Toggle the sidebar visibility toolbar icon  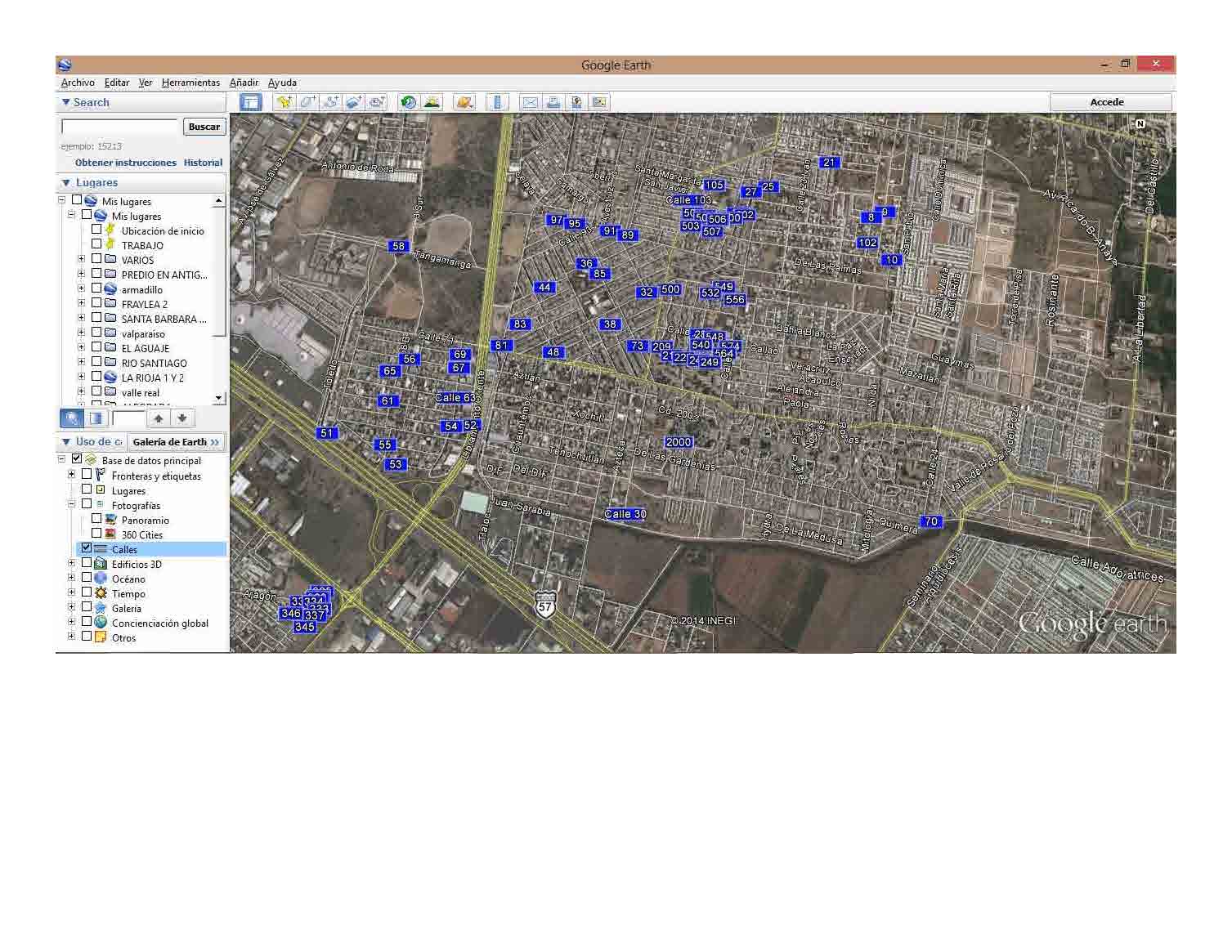point(250,102)
